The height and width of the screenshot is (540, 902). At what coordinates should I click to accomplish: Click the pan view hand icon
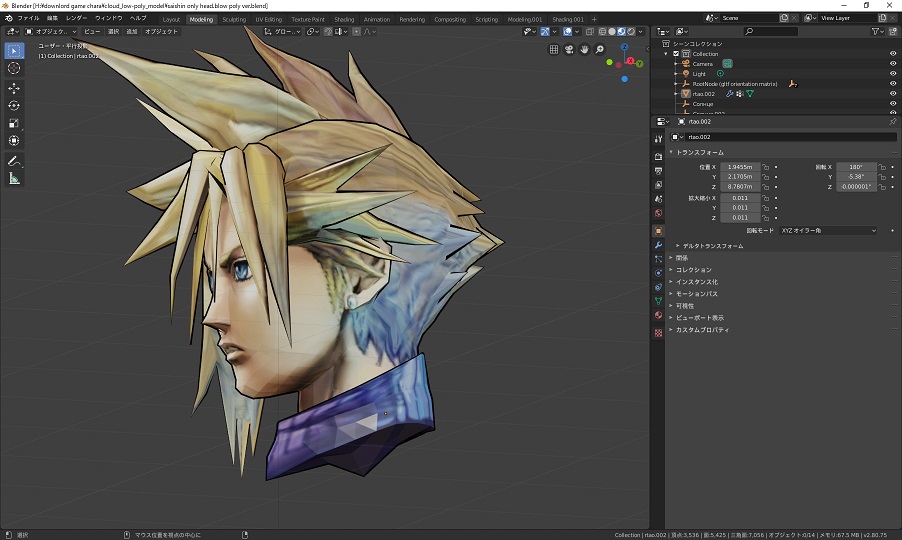(x=584, y=49)
